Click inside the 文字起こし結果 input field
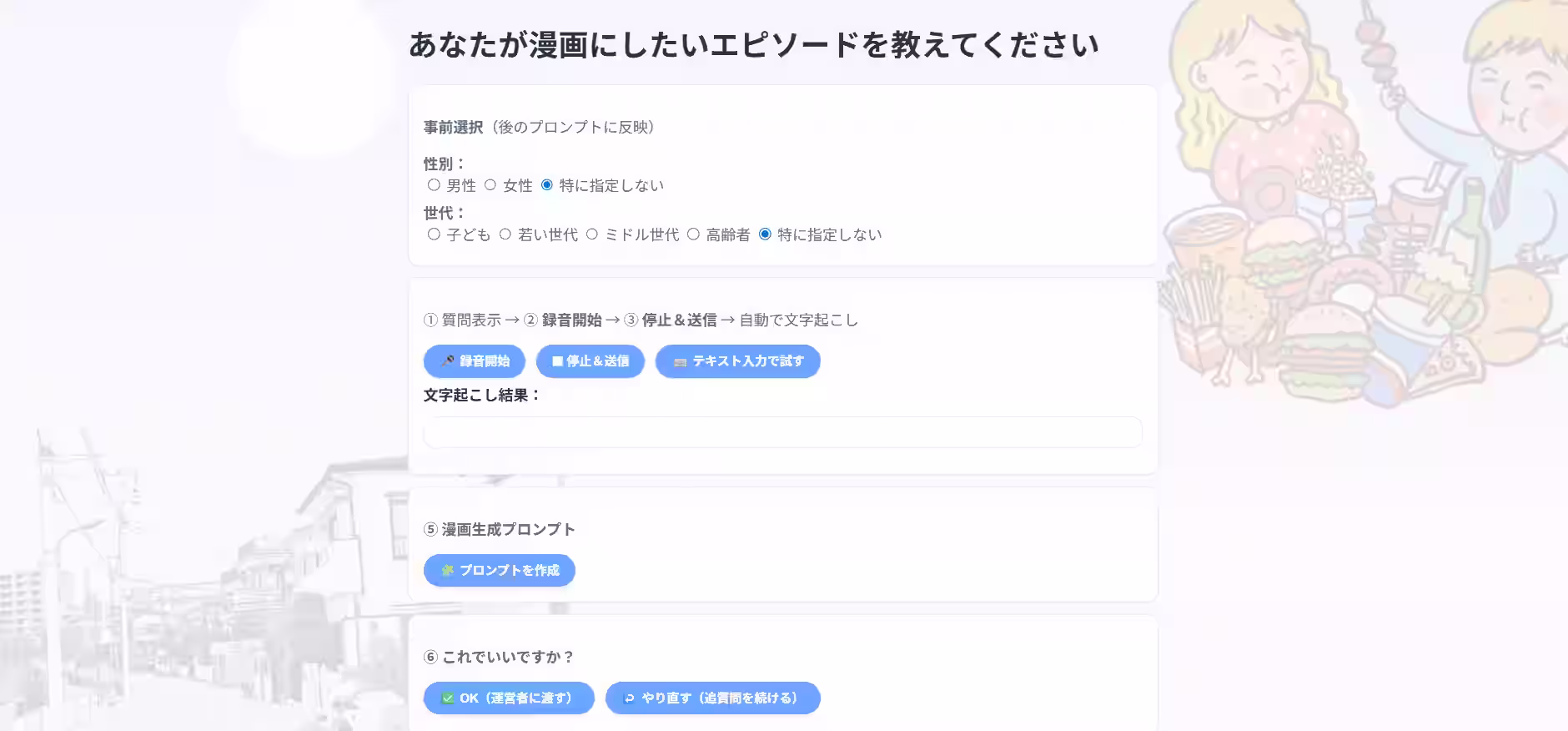The image size is (1568, 731). point(782,432)
